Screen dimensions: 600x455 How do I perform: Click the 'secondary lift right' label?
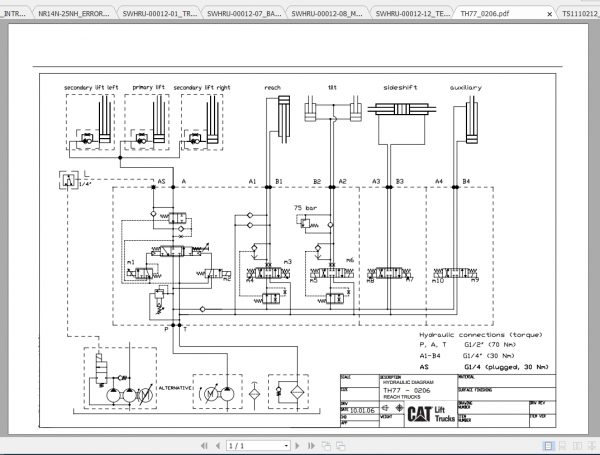point(202,88)
